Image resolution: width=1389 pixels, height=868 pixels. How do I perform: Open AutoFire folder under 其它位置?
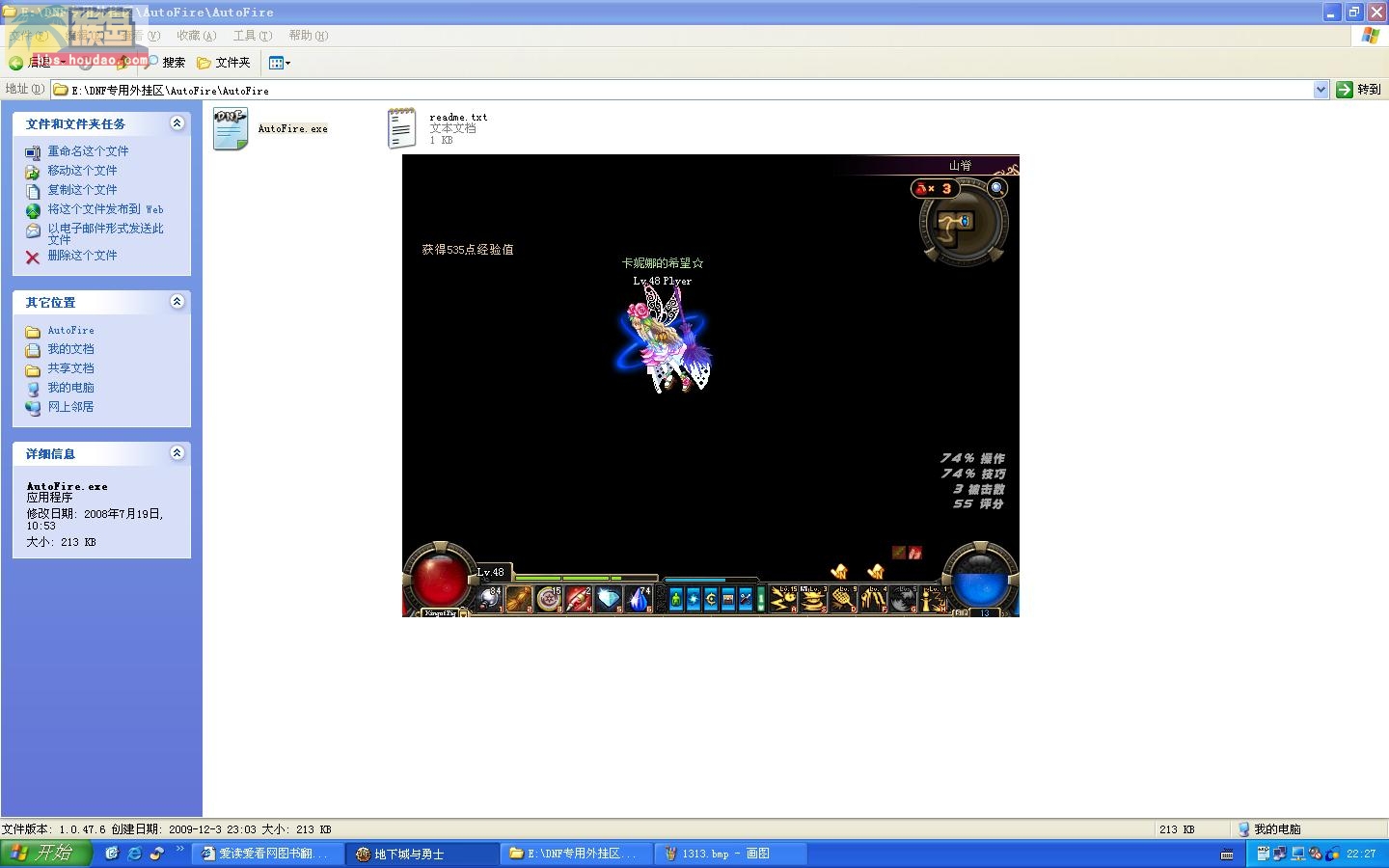(x=70, y=331)
